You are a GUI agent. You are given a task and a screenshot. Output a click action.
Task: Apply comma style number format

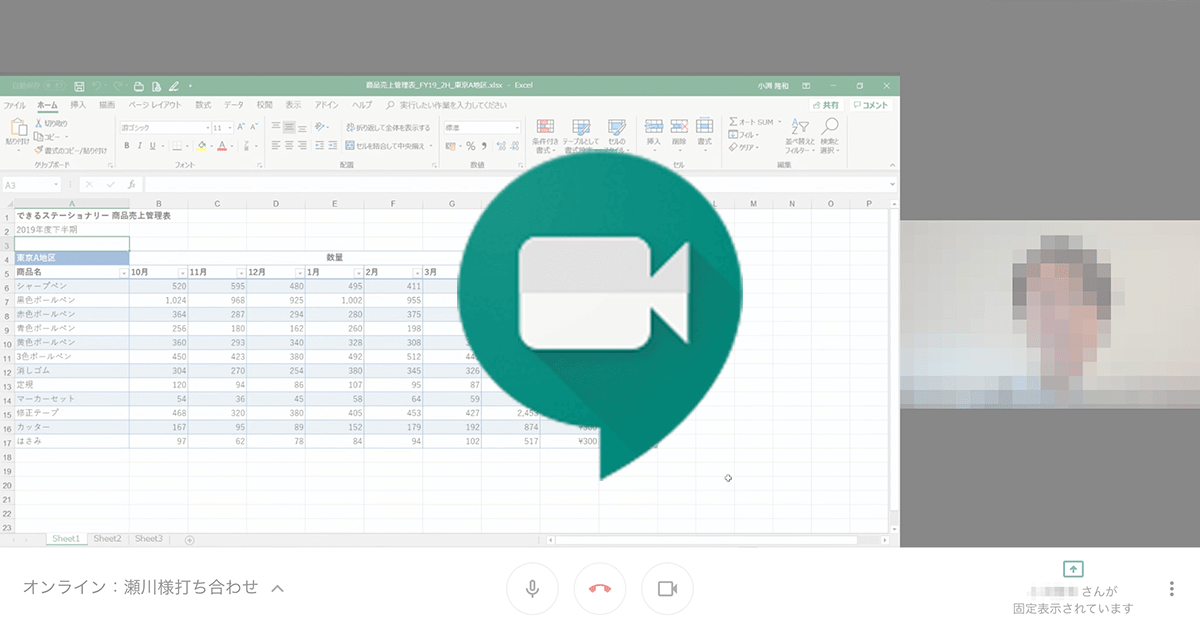point(484,146)
